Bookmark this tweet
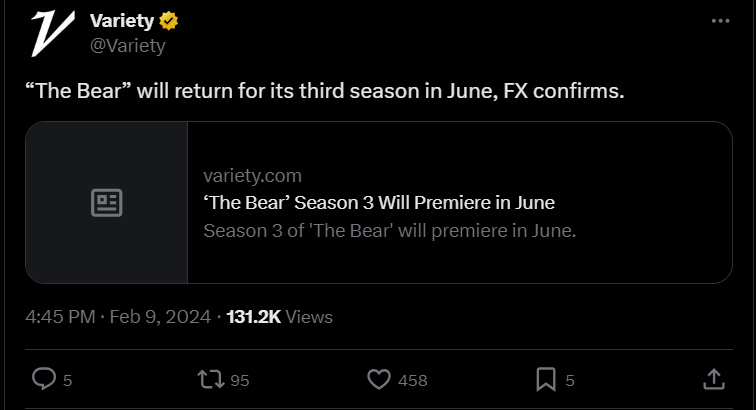 (x=545, y=379)
